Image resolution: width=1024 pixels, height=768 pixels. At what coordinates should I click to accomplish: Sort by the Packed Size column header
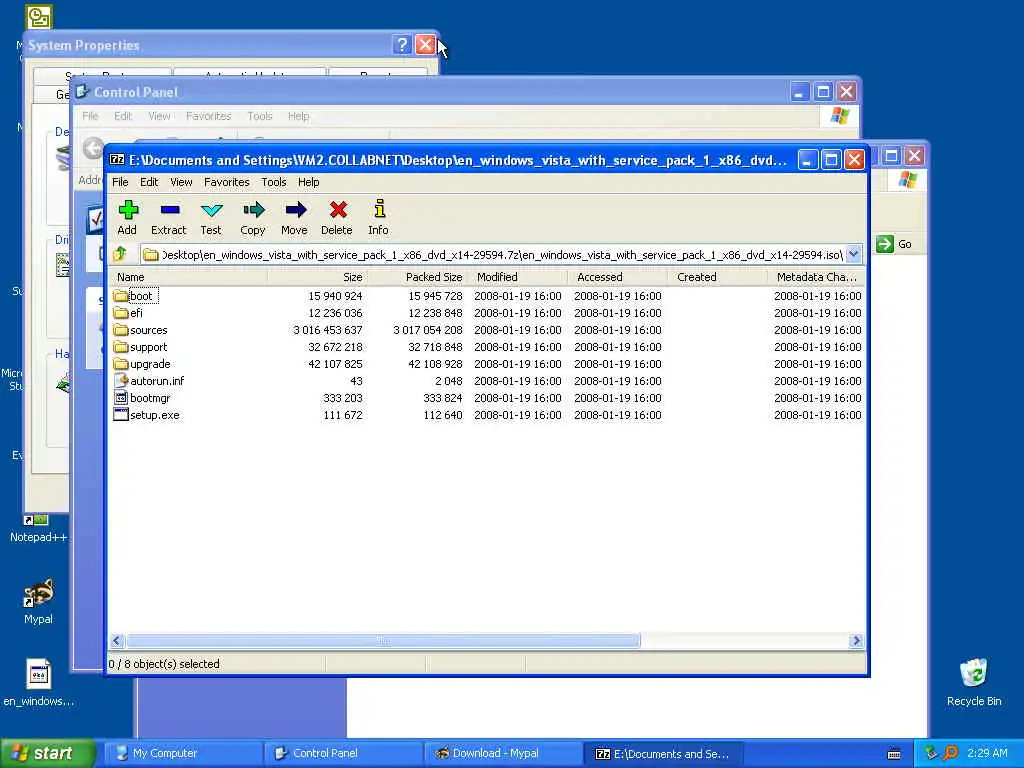point(417,277)
